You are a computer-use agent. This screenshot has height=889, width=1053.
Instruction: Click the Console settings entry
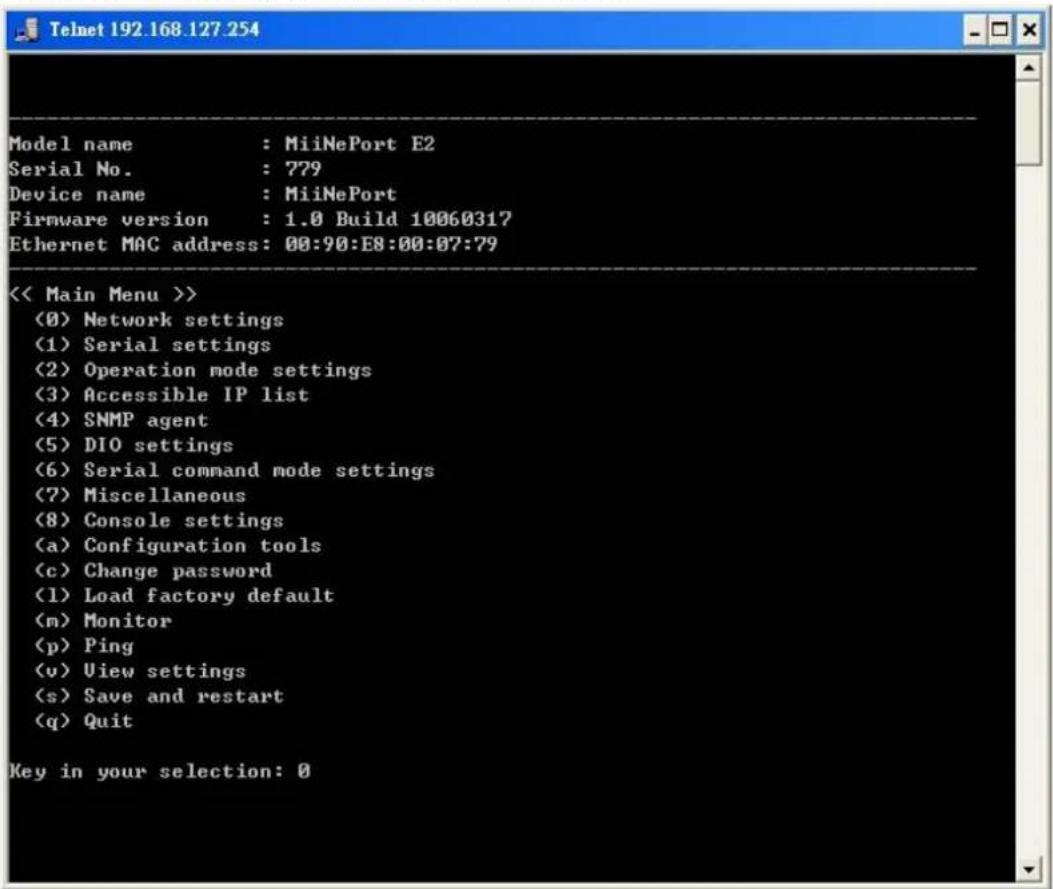[159, 520]
